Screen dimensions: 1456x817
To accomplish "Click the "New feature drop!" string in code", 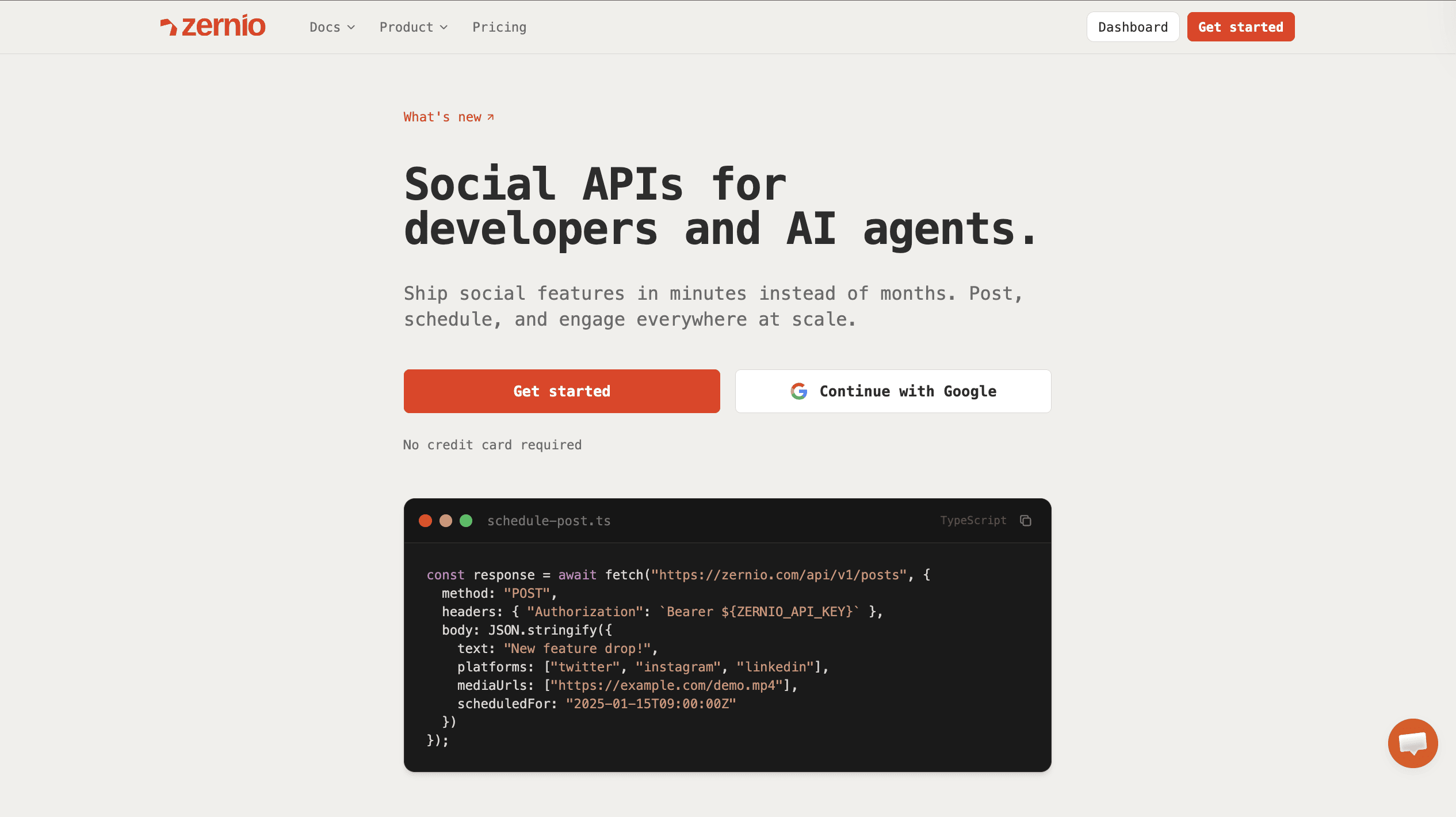I will 578,648.
